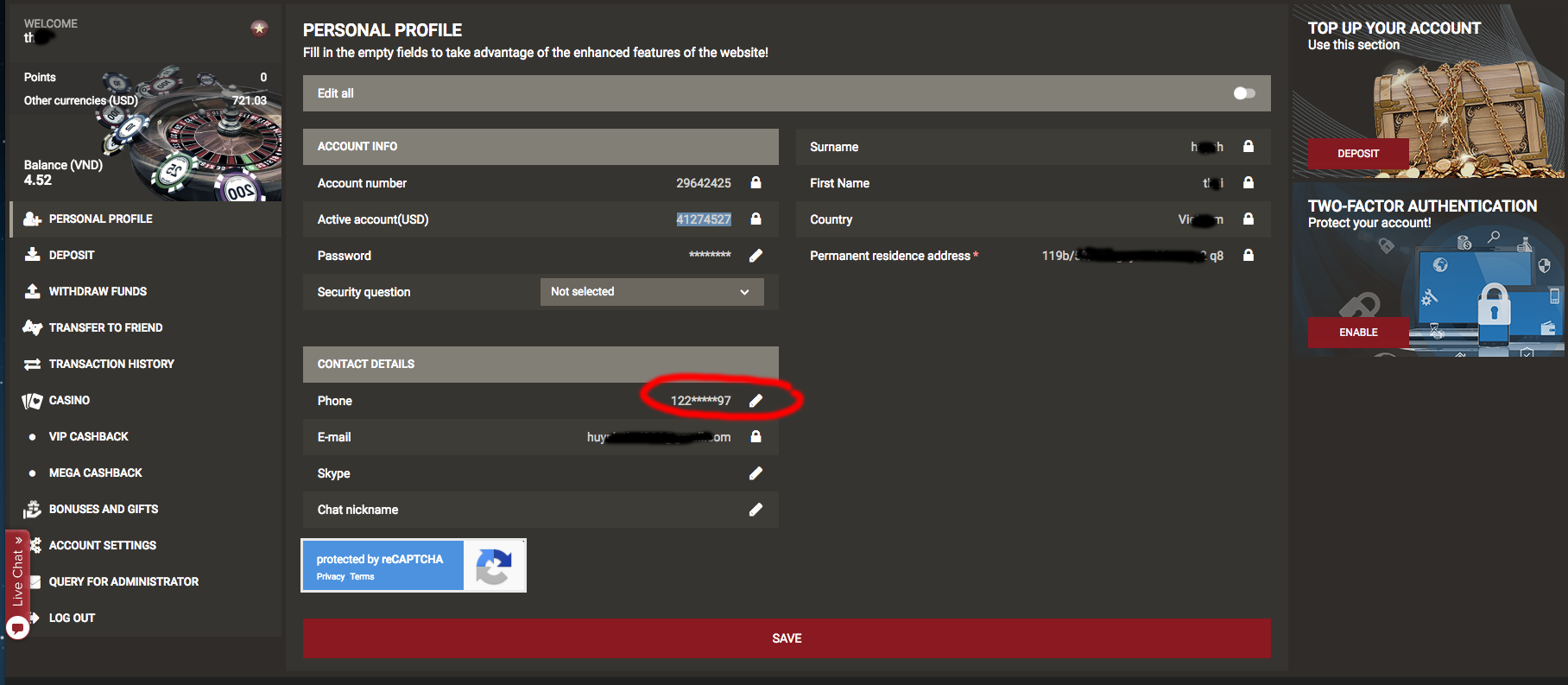Click the Deposit sidebar icon
Screen dimensions: 1568x685
tap(32, 255)
